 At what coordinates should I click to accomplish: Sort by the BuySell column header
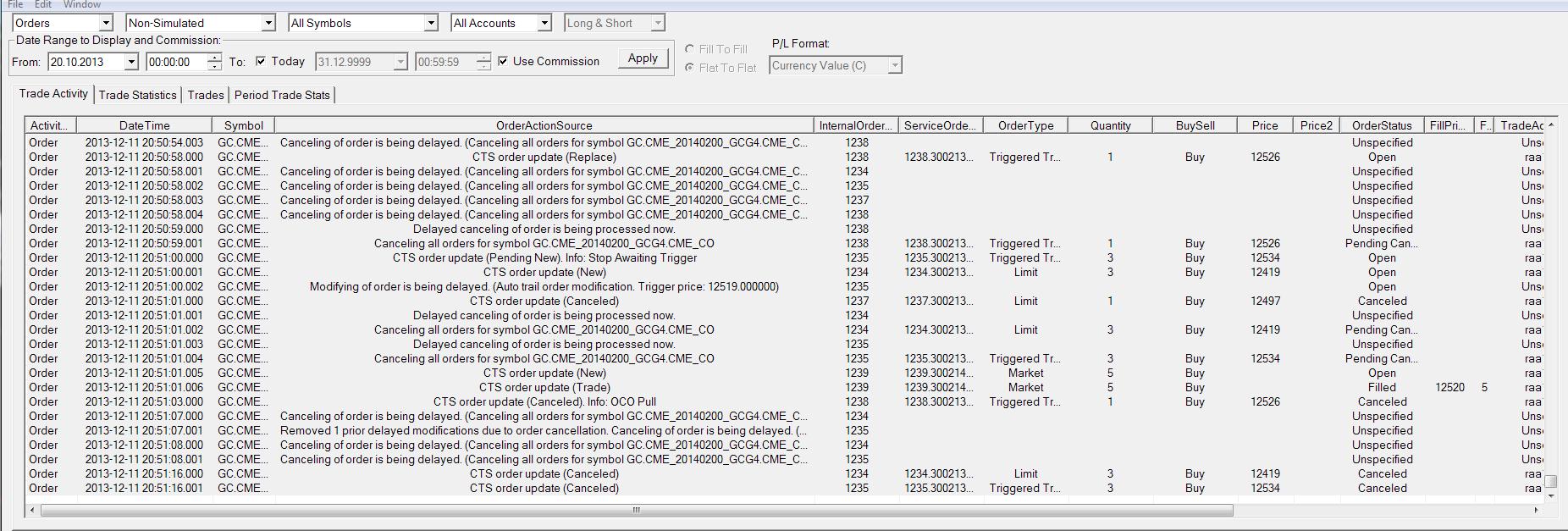point(1195,125)
